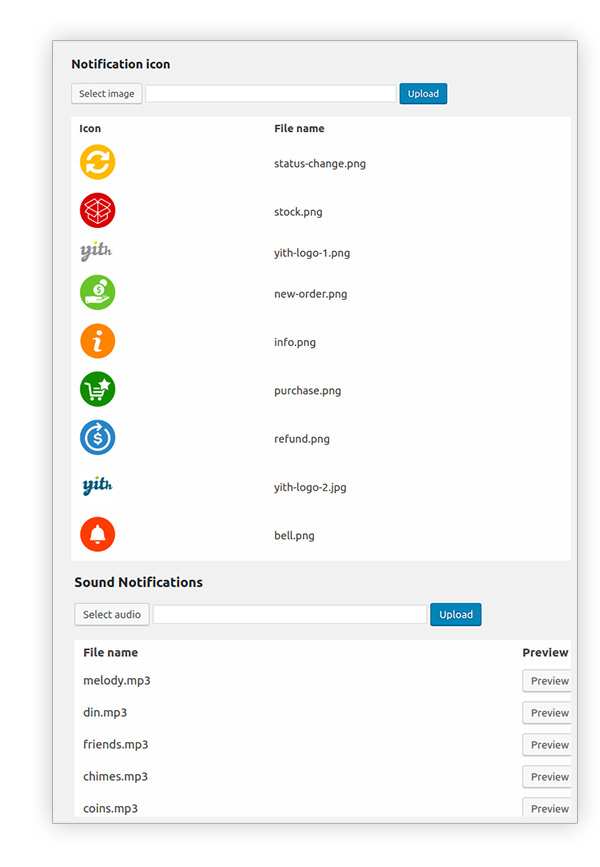The height and width of the screenshot is (867, 600).
Task: Select the blue yith-logo-2 icon
Action: [97, 485]
